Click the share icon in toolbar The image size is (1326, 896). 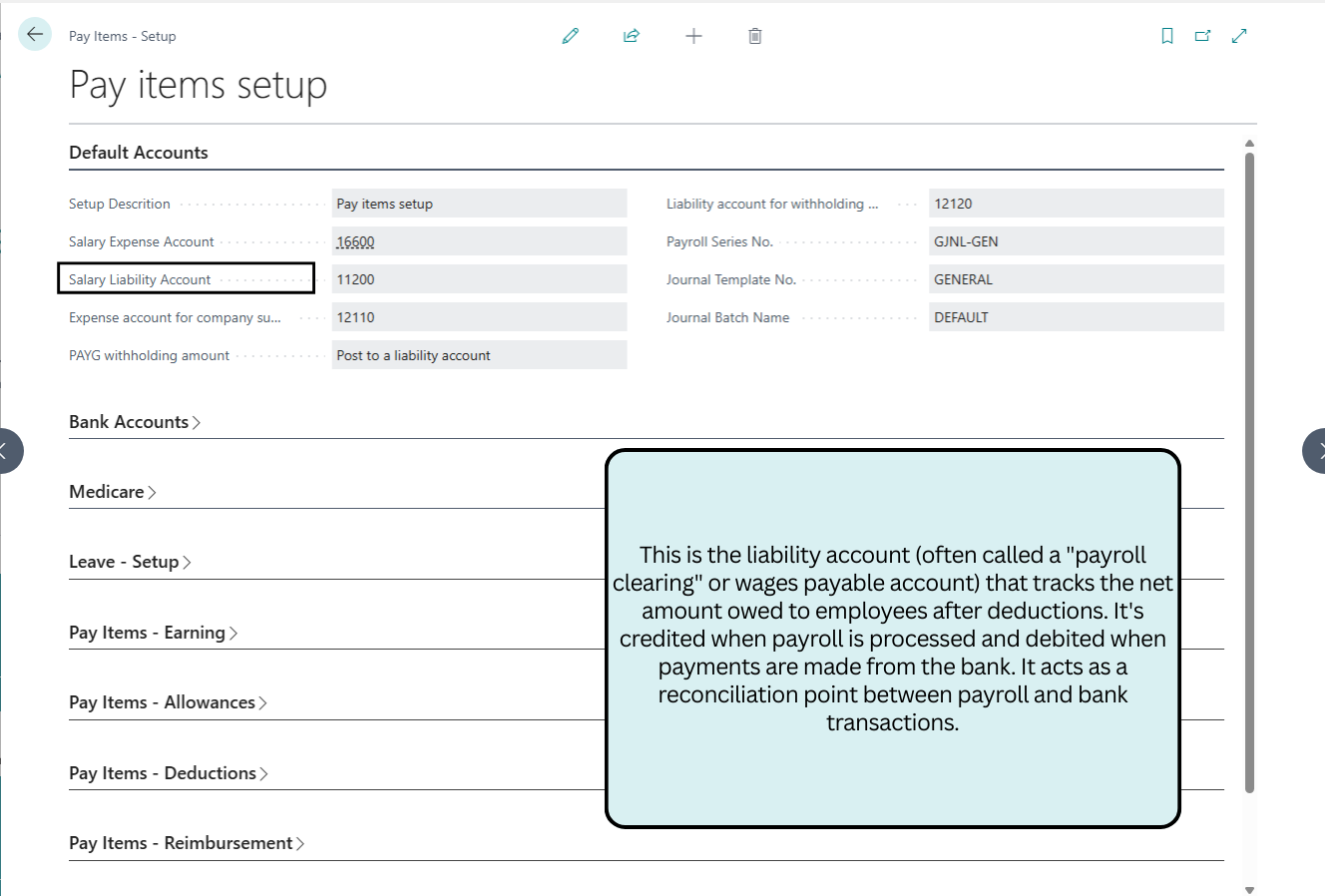(x=632, y=36)
